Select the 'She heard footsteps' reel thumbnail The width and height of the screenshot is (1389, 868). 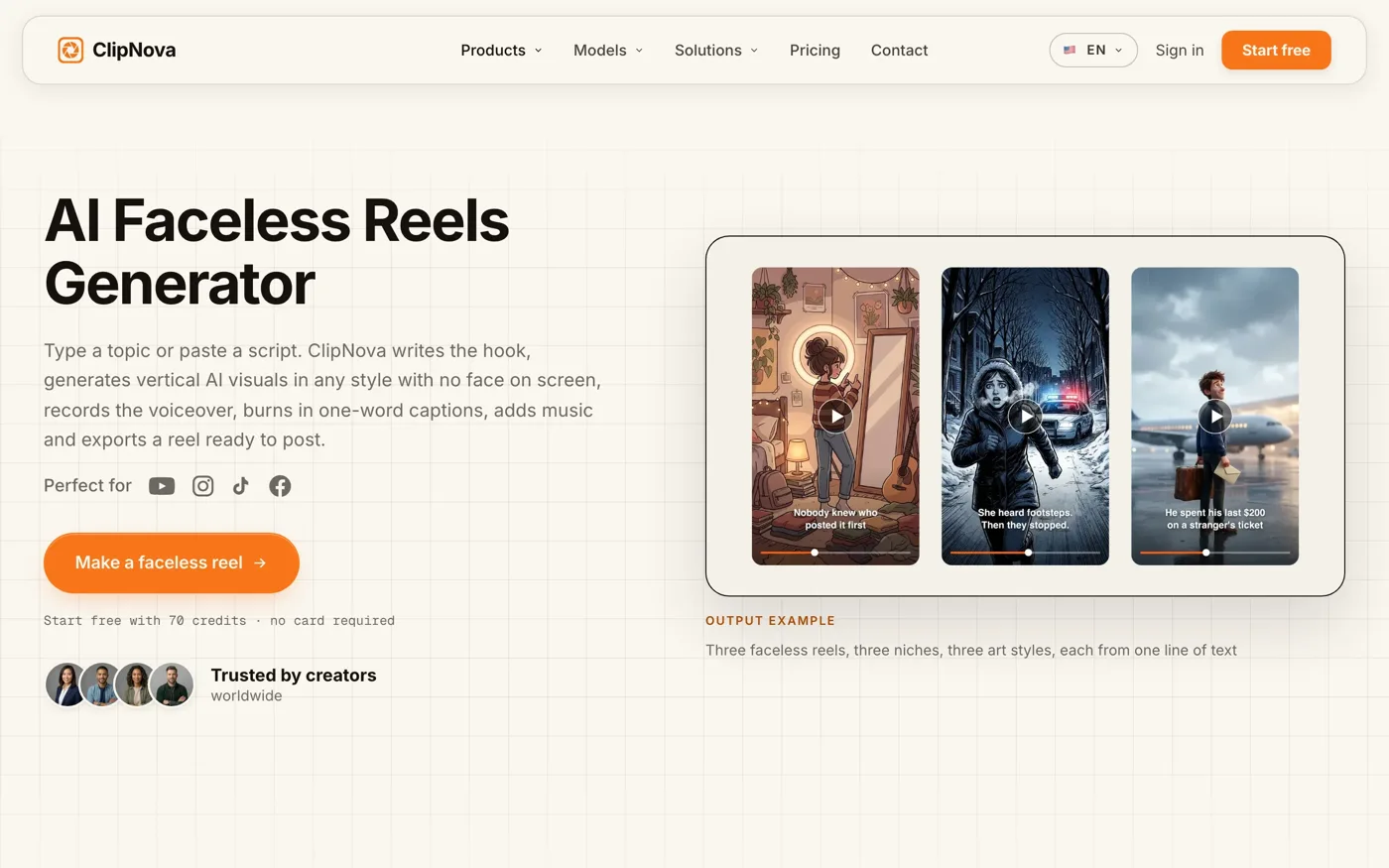click(1025, 417)
